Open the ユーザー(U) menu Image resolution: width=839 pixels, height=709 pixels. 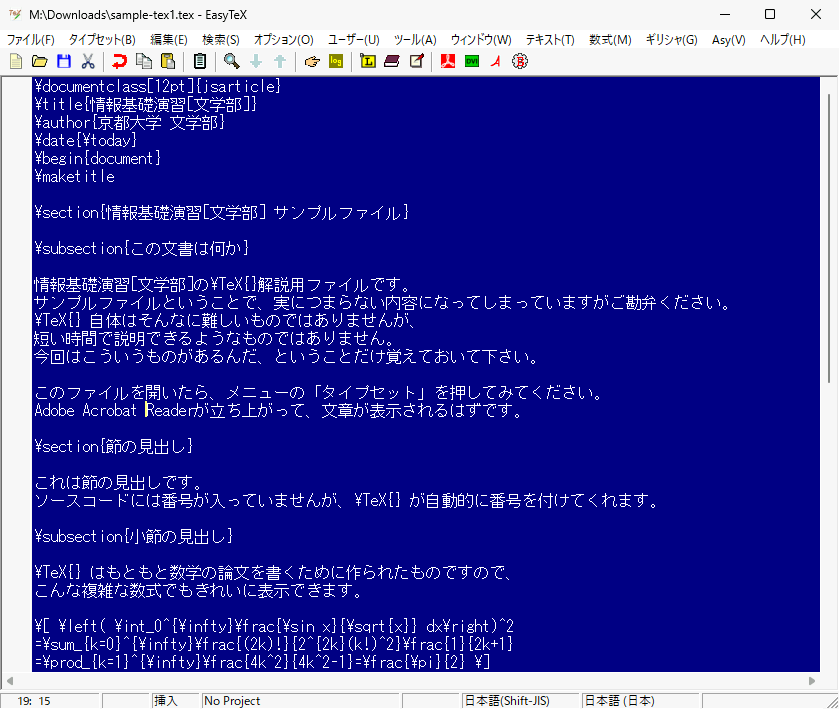coord(354,40)
